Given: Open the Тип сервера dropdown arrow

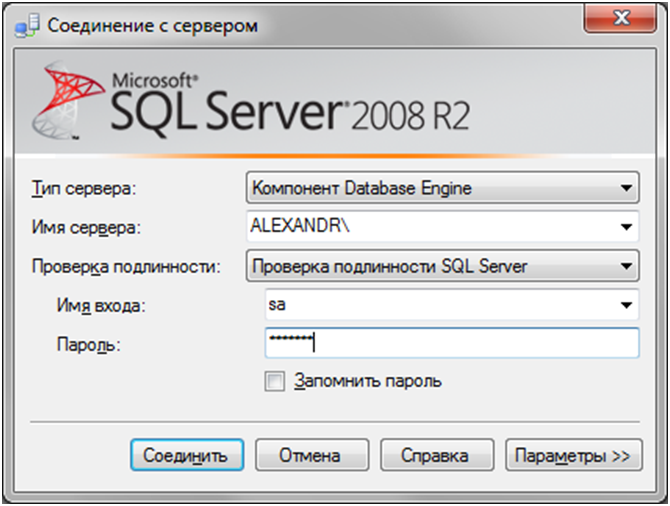Looking at the screenshot, I should point(626,188).
